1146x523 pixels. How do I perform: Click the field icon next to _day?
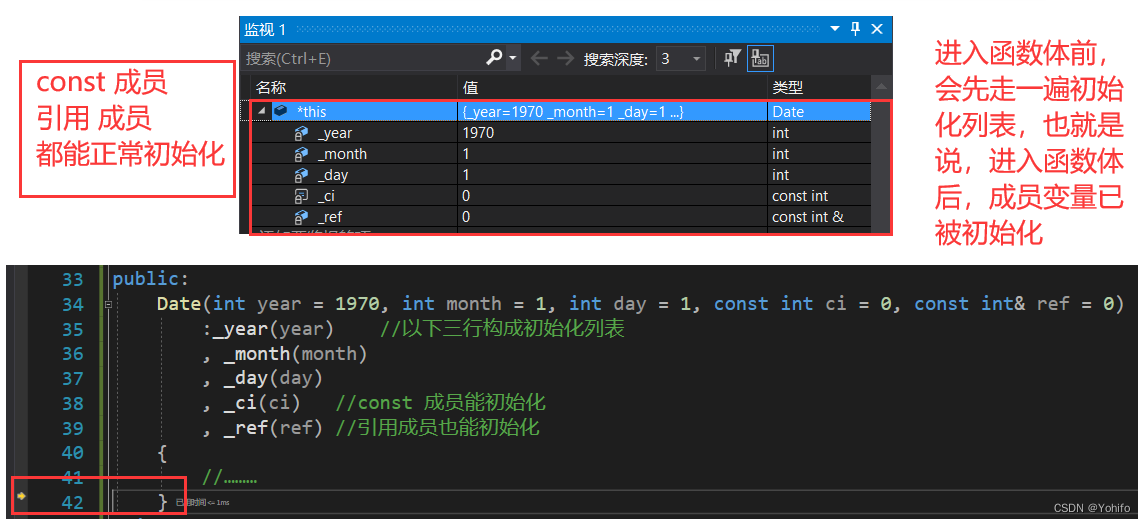(x=301, y=175)
